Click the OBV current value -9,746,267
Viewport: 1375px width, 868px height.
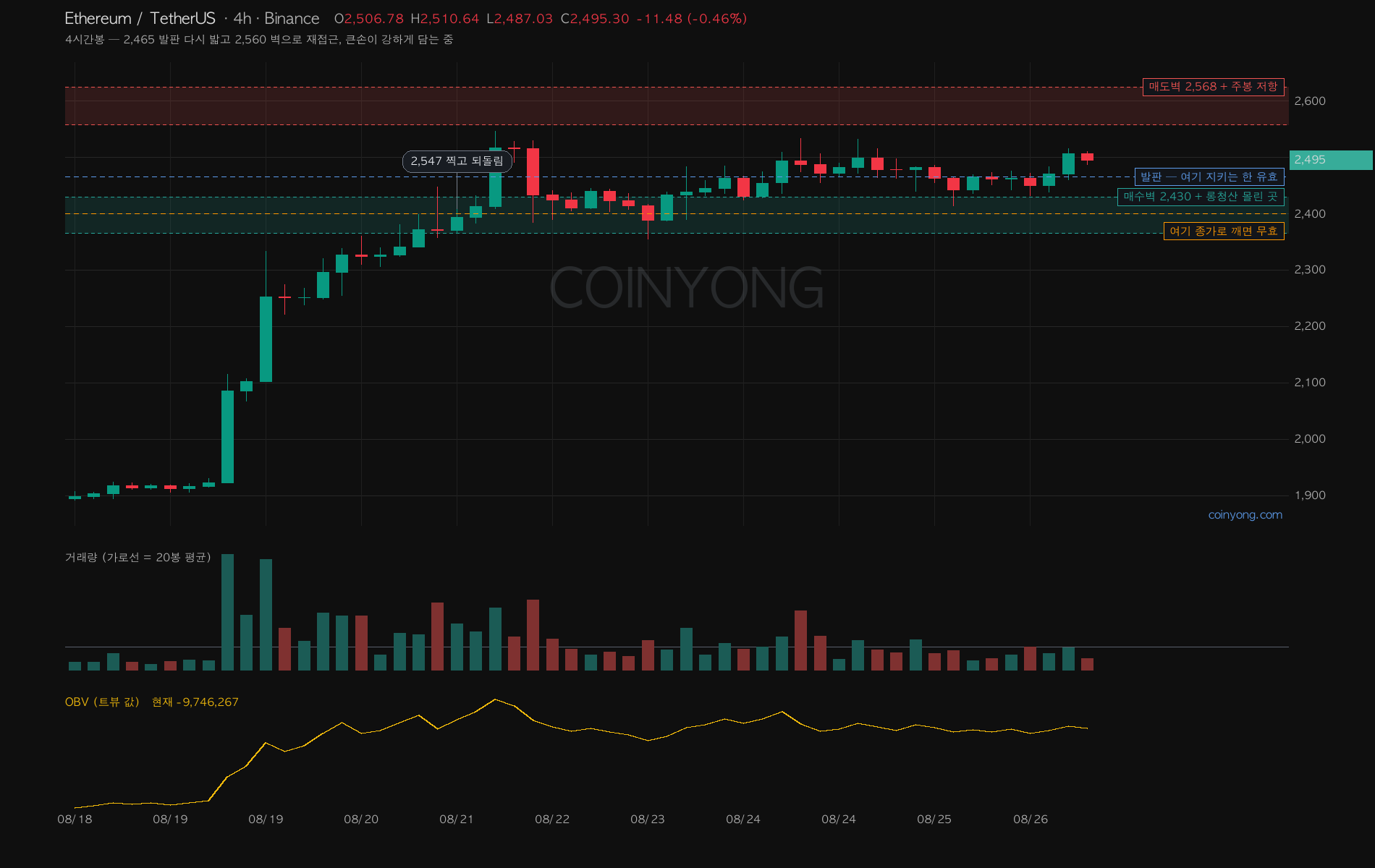(207, 702)
